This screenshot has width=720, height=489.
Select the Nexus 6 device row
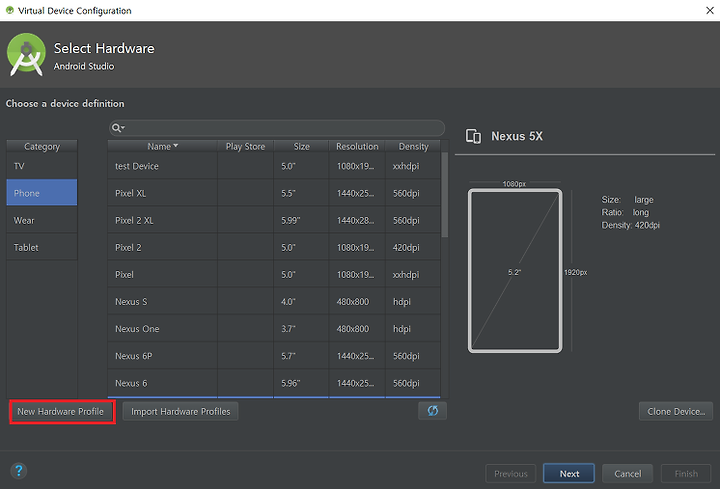pos(274,382)
